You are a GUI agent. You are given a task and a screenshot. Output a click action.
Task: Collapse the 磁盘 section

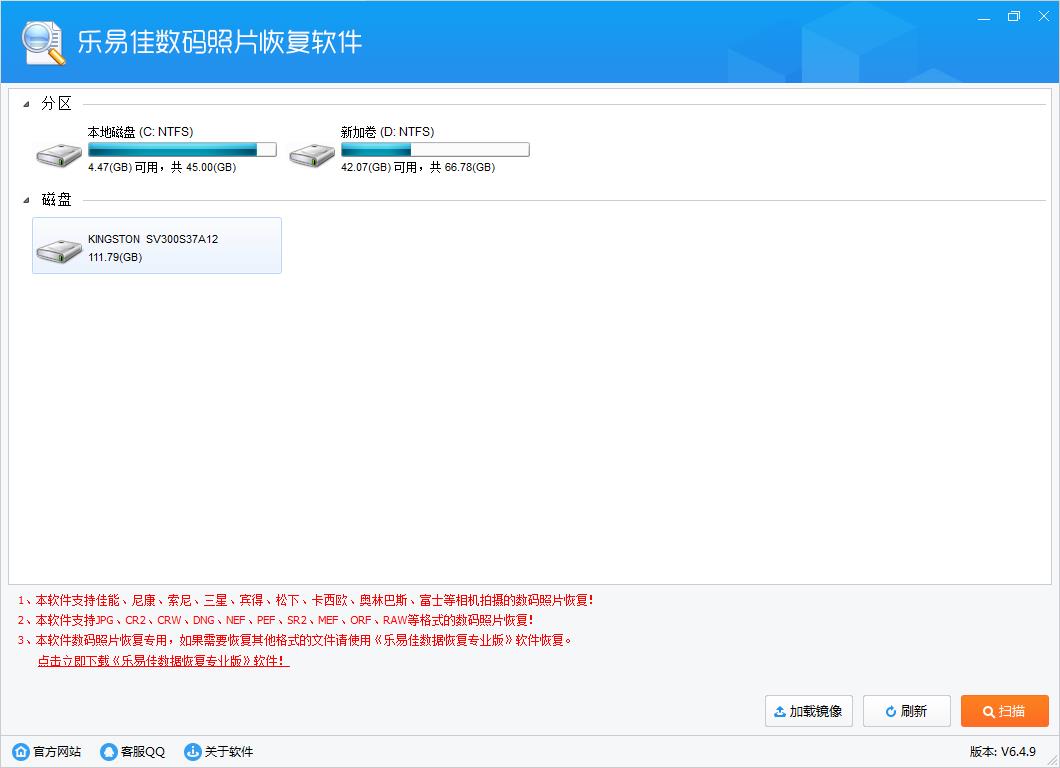27,200
